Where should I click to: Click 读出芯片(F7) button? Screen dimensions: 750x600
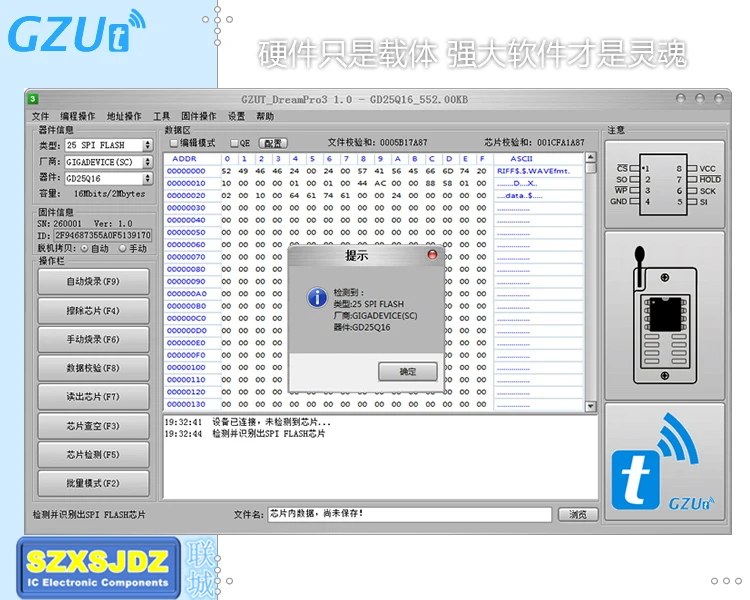[93, 397]
